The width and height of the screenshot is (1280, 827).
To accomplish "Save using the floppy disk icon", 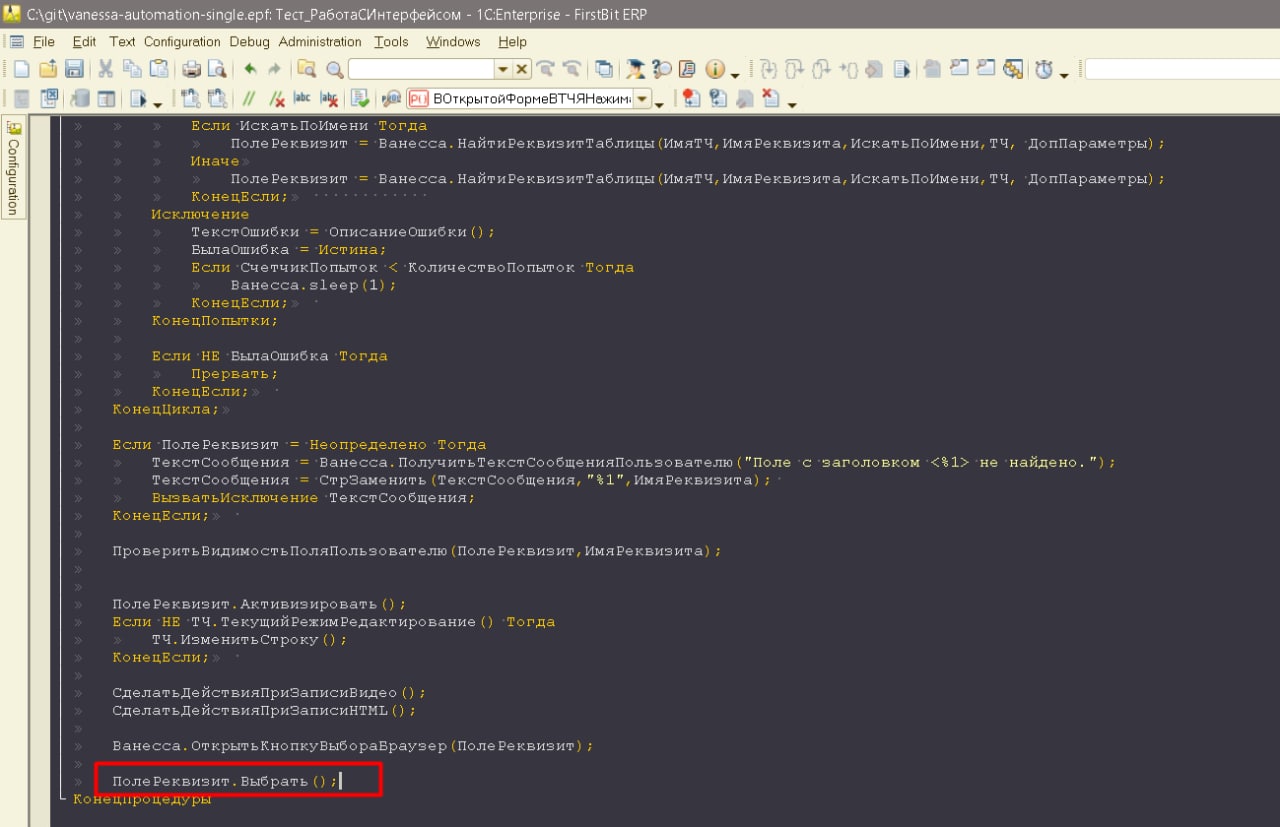I will (x=74, y=69).
